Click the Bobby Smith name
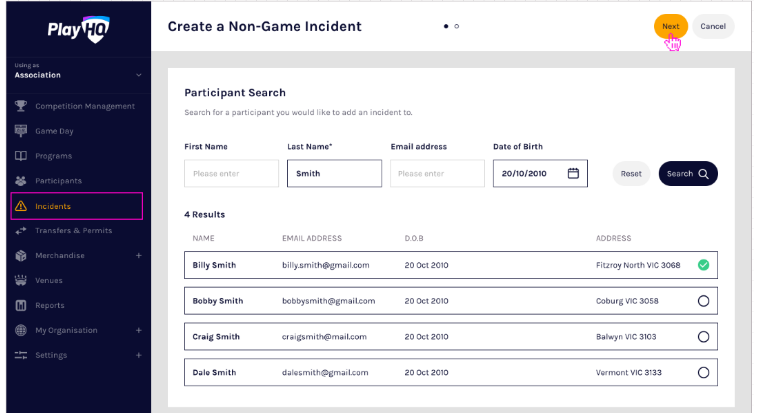This screenshot has height=417, width=757. click(218, 301)
